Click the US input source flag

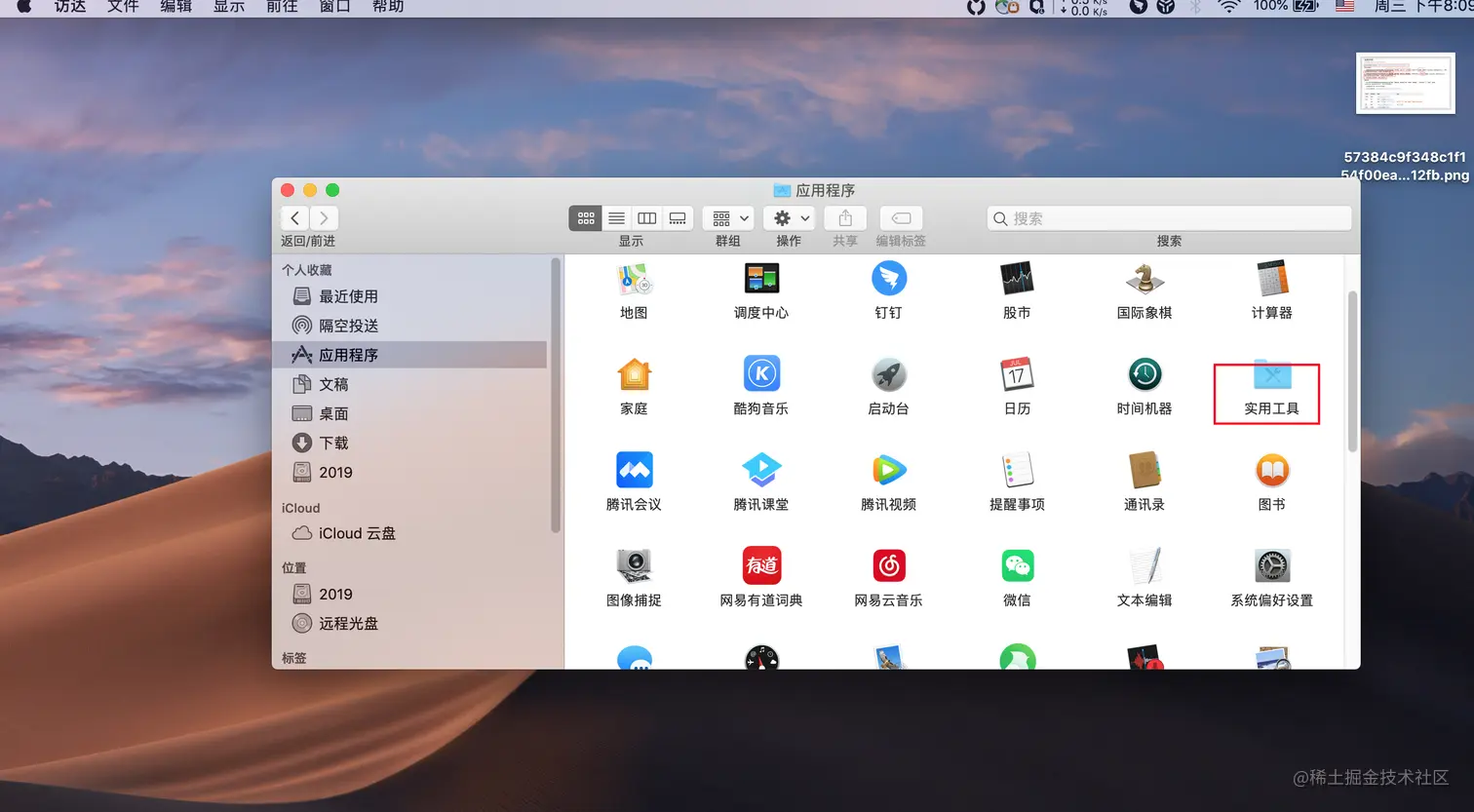(1344, 6)
